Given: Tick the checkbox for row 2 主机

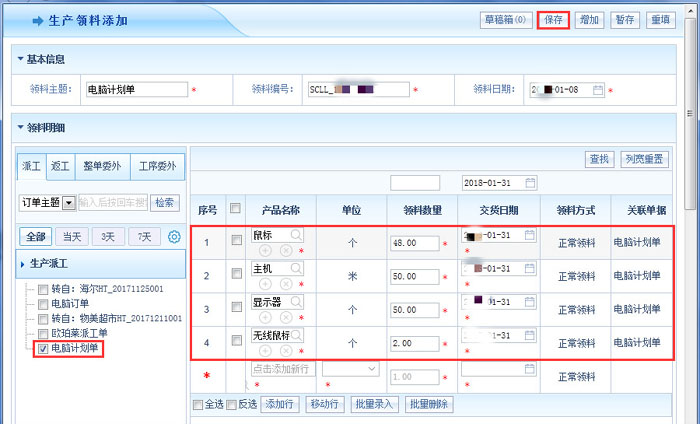Looking at the screenshot, I should [236, 275].
